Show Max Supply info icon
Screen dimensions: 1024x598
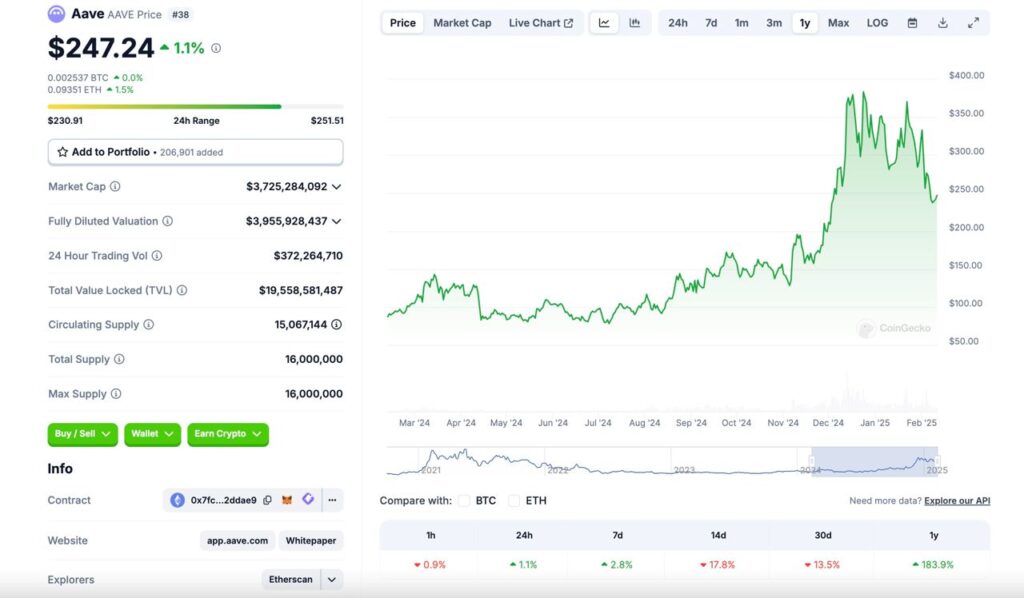pos(116,394)
